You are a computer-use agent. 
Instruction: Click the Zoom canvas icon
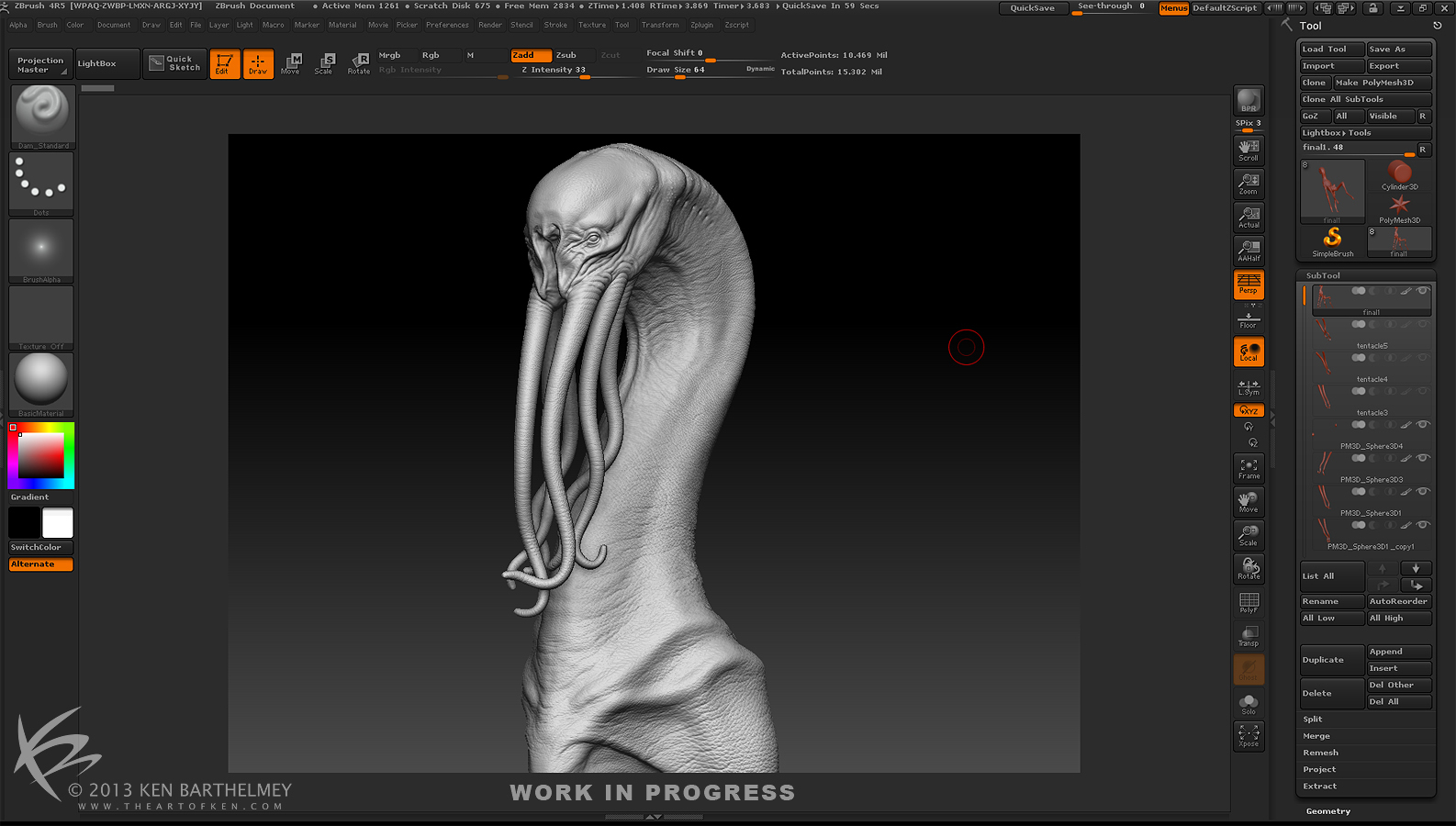(1249, 184)
